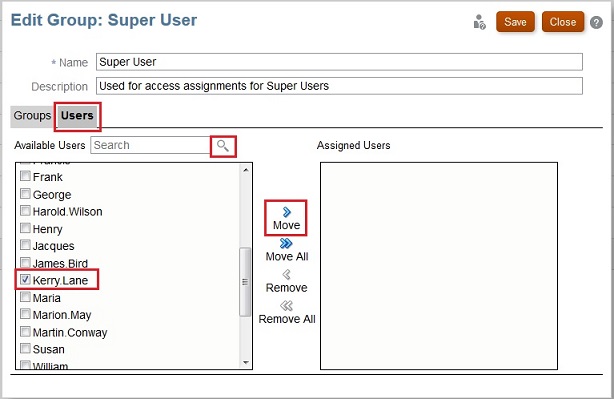The image size is (614, 399).
Task: Click the Available Users label
Action: [x=50, y=146]
